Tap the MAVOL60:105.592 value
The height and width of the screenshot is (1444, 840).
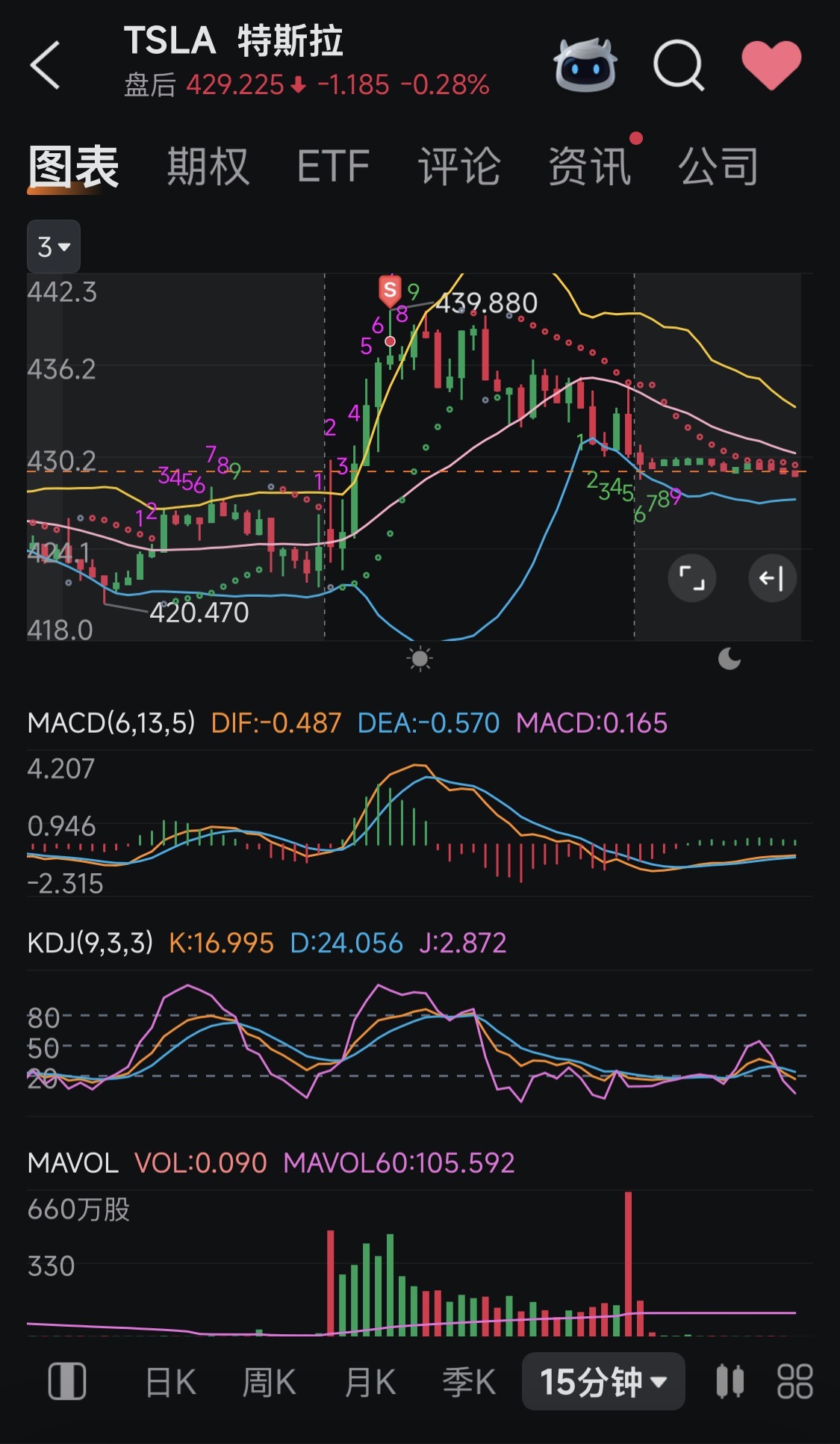point(399,1163)
